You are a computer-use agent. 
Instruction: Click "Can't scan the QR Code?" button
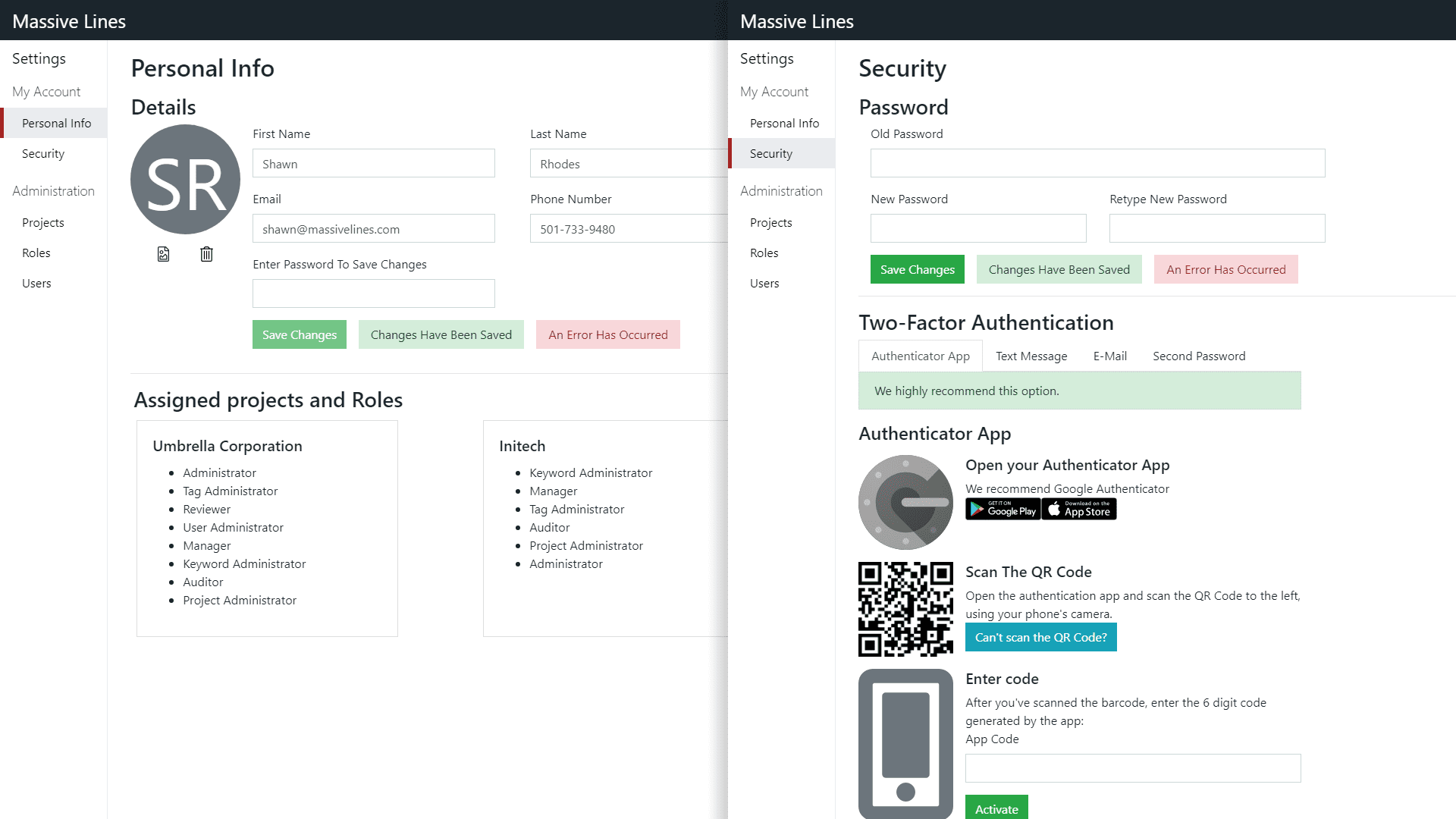point(1040,638)
